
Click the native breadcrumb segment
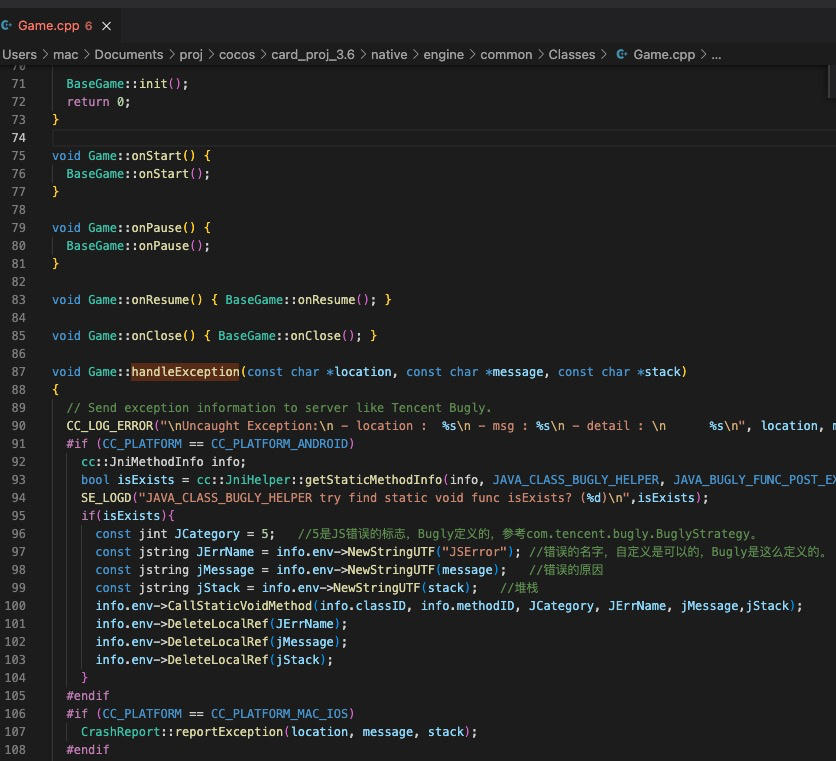[x=389, y=54]
